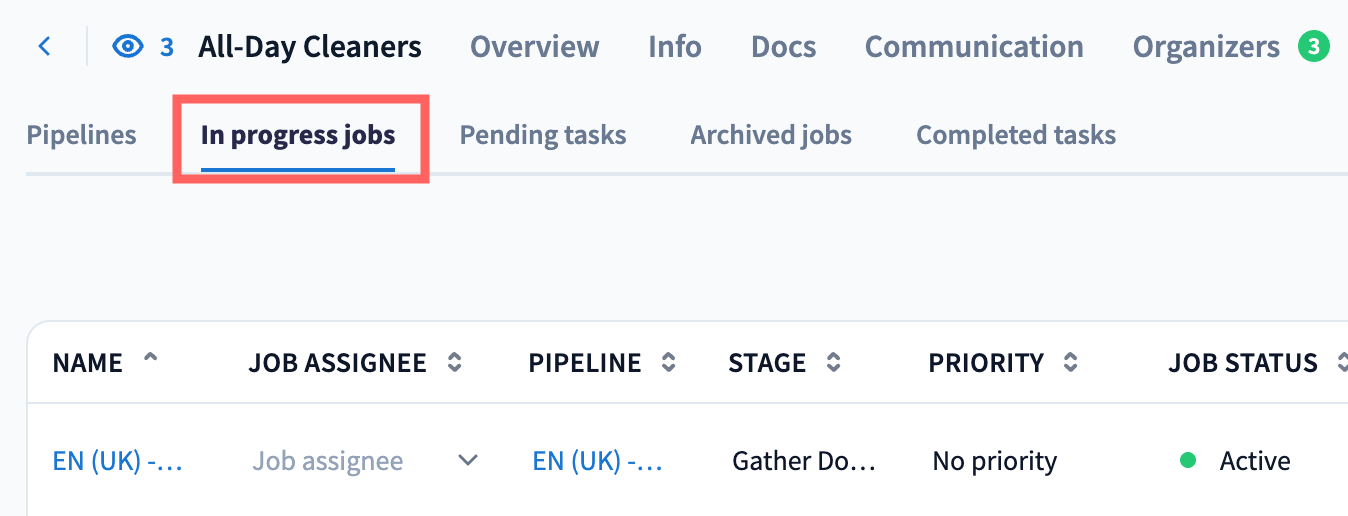Open the EN (UK) job name link

(117, 461)
